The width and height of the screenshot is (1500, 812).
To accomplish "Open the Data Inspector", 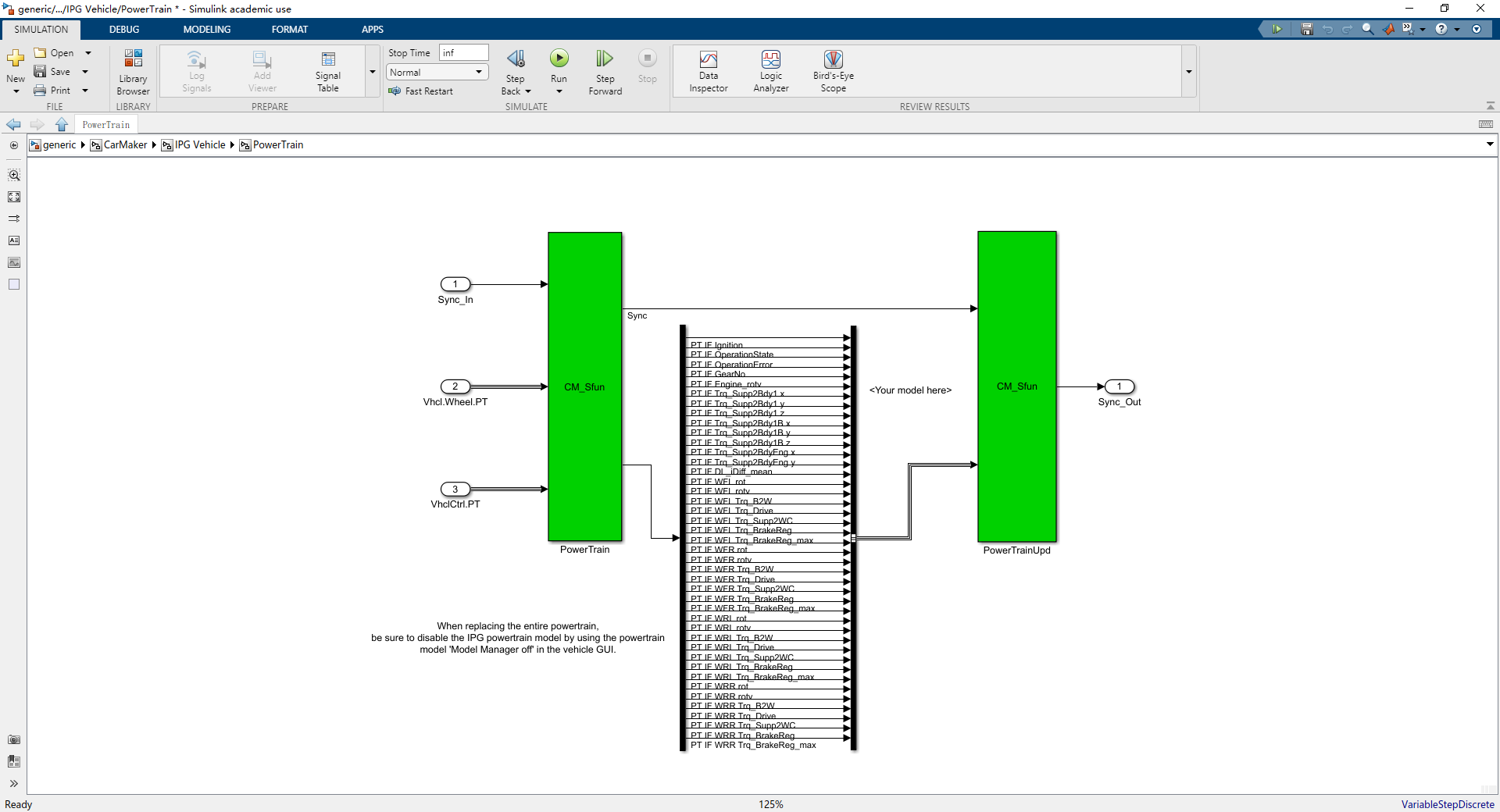I will tap(709, 72).
